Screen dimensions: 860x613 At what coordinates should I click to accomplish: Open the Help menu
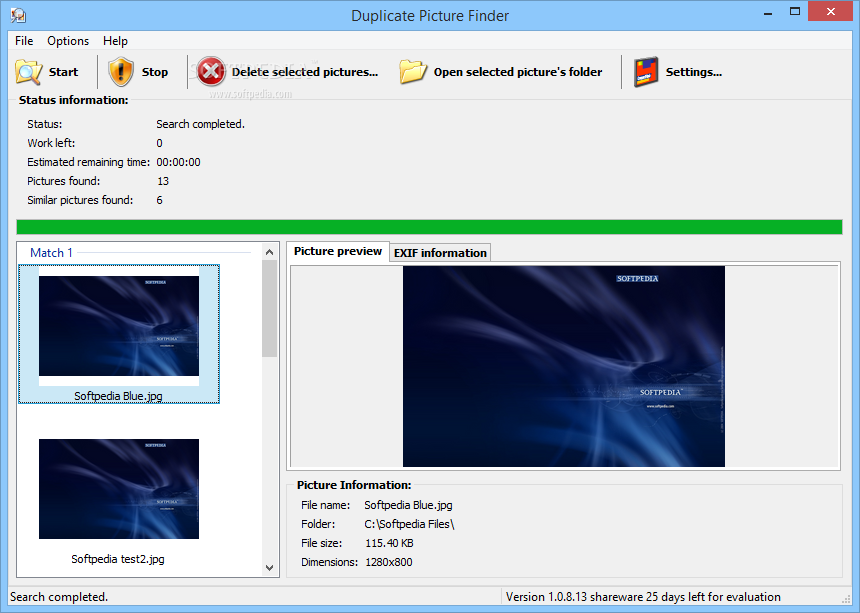pos(115,41)
